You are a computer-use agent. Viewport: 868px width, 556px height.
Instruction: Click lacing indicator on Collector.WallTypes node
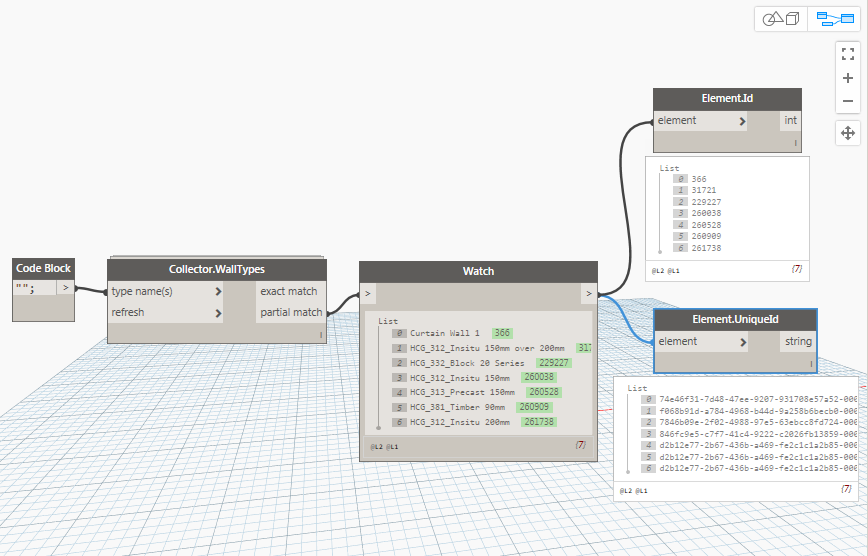coord(321,334)
